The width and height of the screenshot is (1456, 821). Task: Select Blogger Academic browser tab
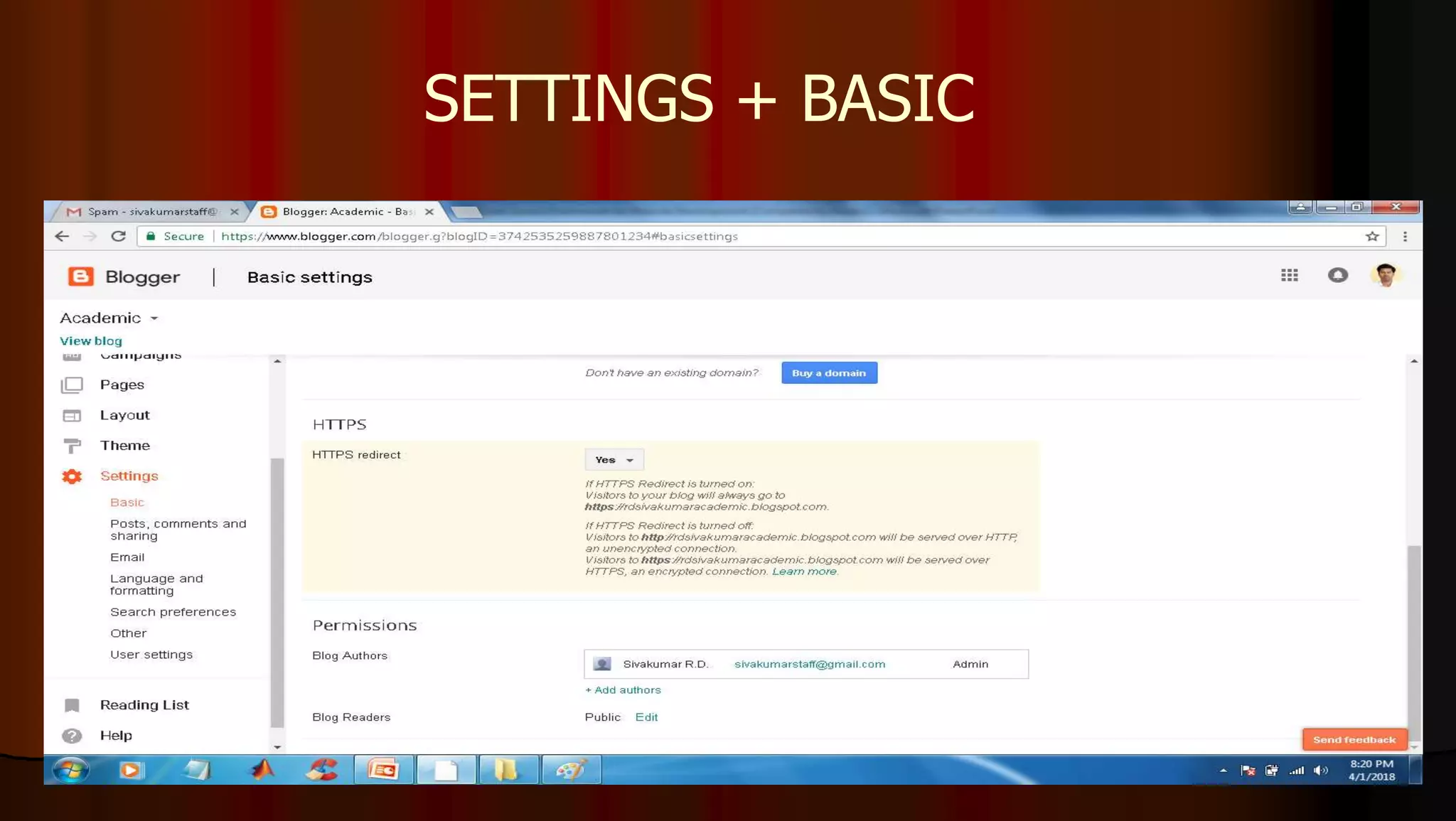coord(347,212)
